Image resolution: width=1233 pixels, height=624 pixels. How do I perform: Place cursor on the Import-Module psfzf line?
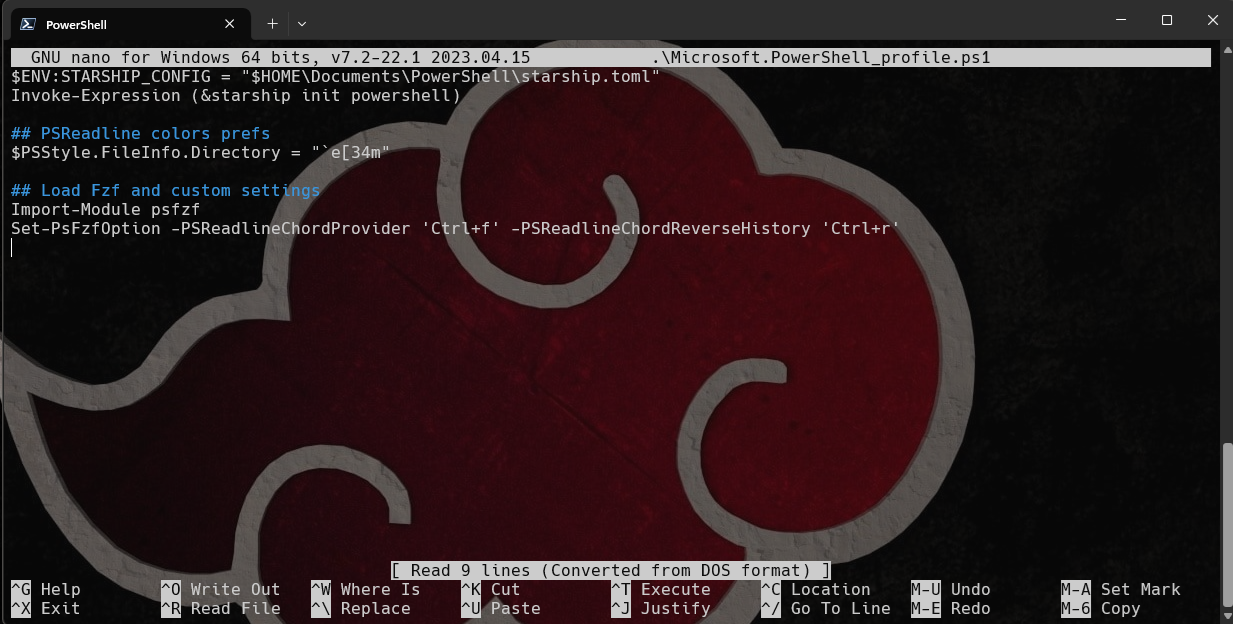coord(105,210)
